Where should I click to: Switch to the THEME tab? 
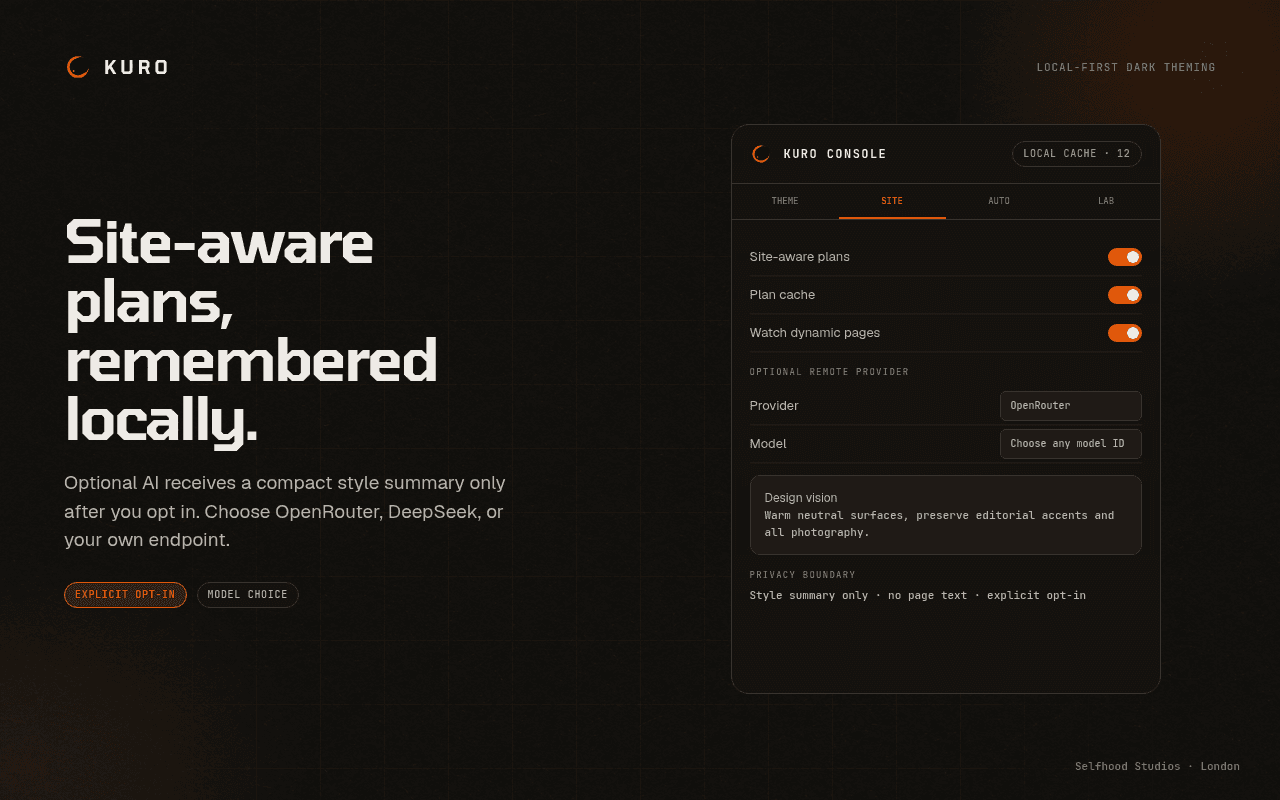pos(785,201)
